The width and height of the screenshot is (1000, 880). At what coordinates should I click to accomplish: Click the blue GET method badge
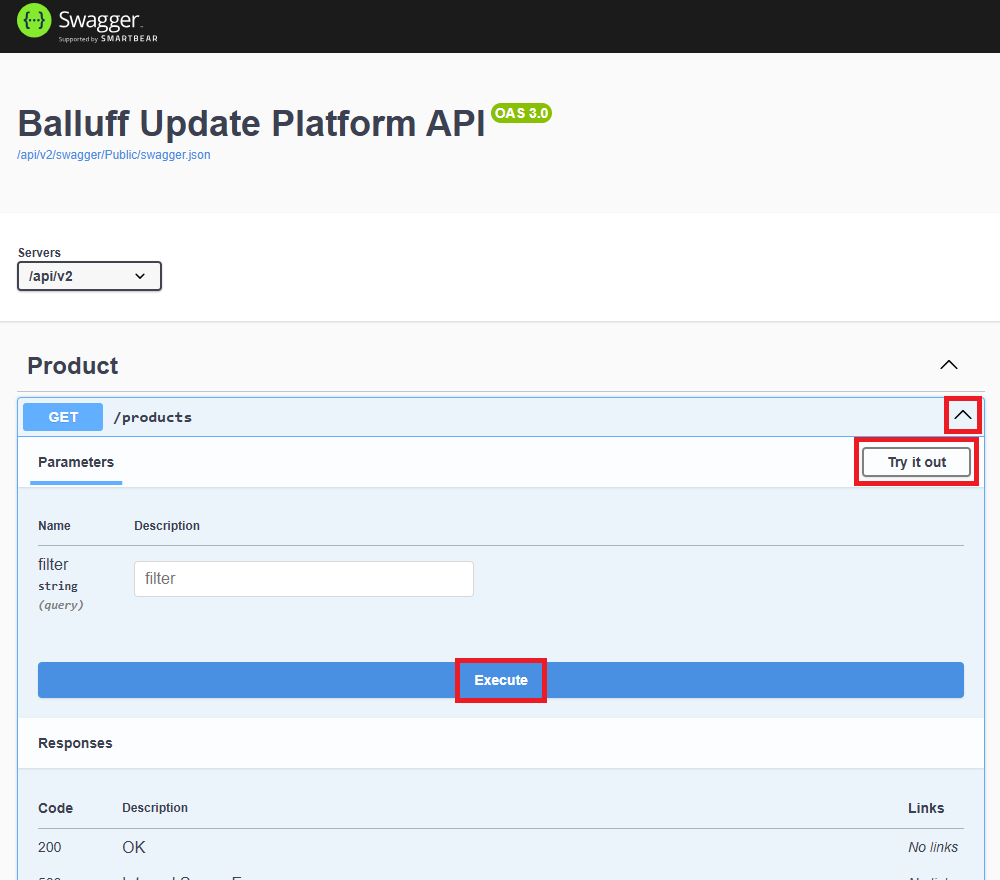tap(63, 417)
